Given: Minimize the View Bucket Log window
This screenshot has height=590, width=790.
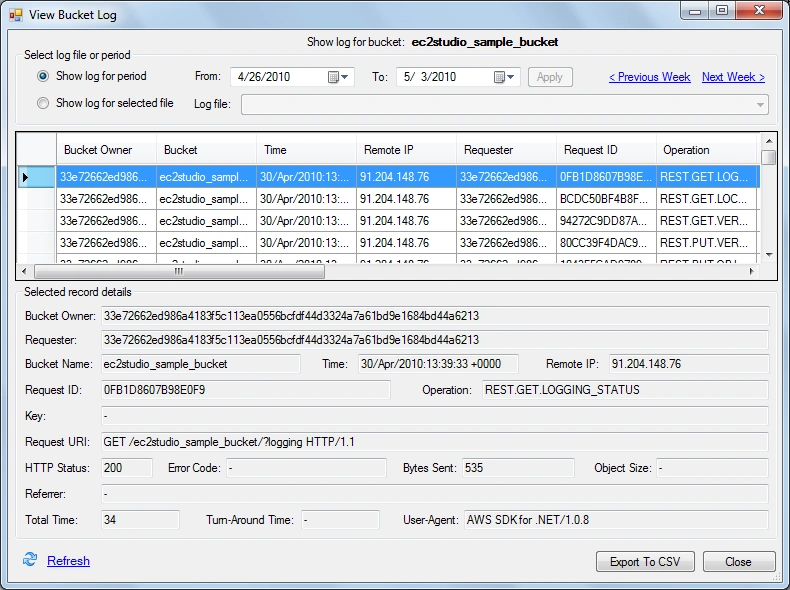Looking at the screenshot, I should pos(695,10).
